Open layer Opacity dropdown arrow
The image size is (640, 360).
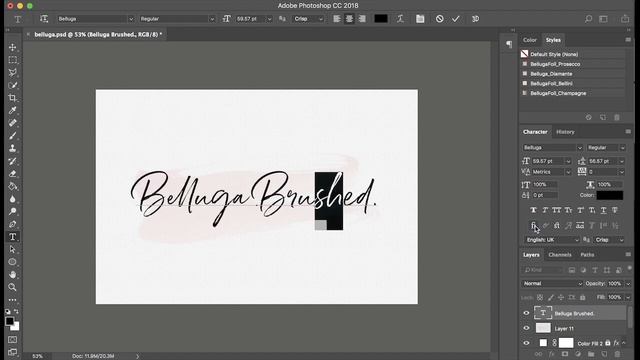click(628, 284)
